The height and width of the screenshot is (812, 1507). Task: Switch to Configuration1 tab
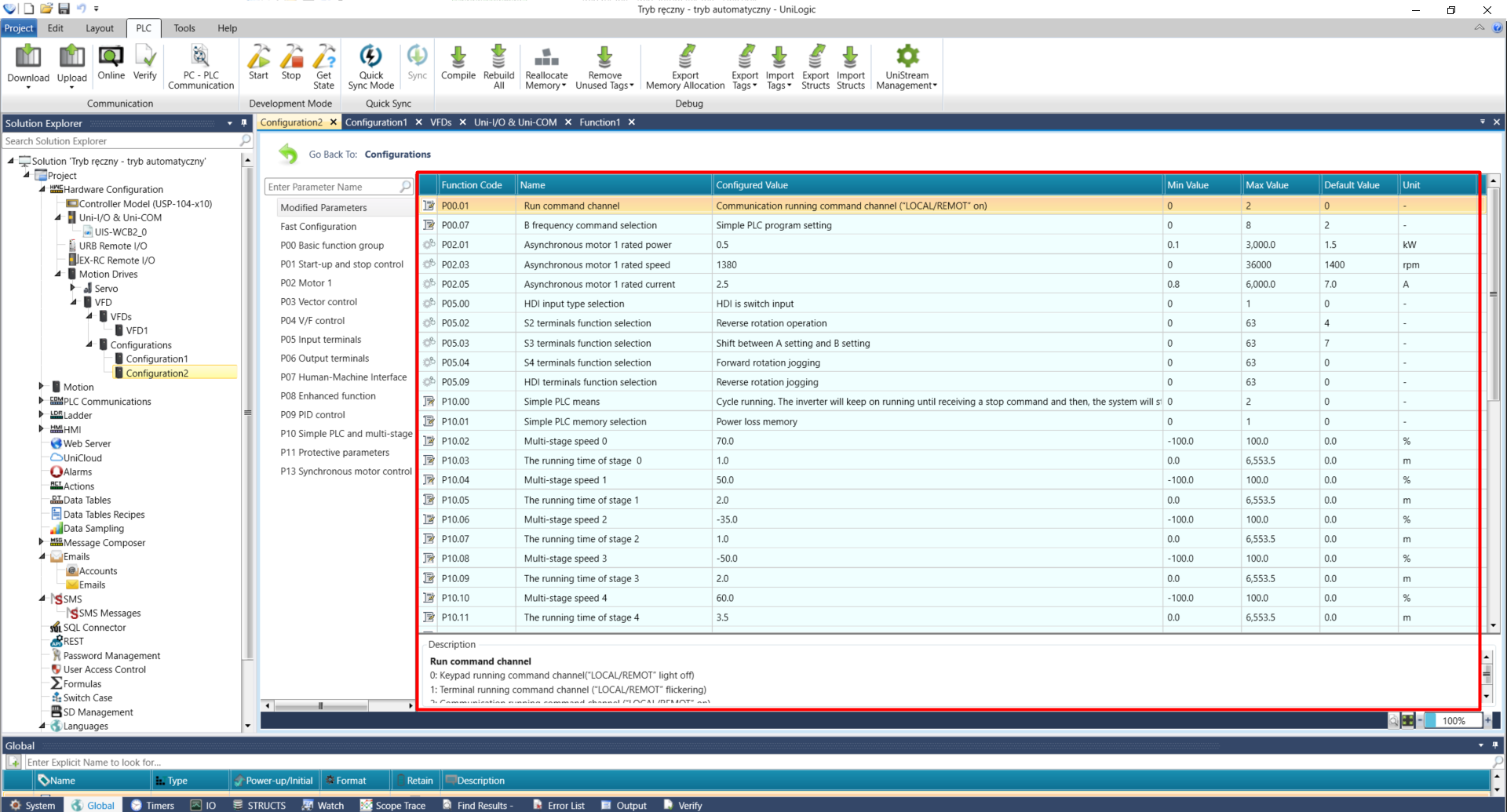point(376,122)
